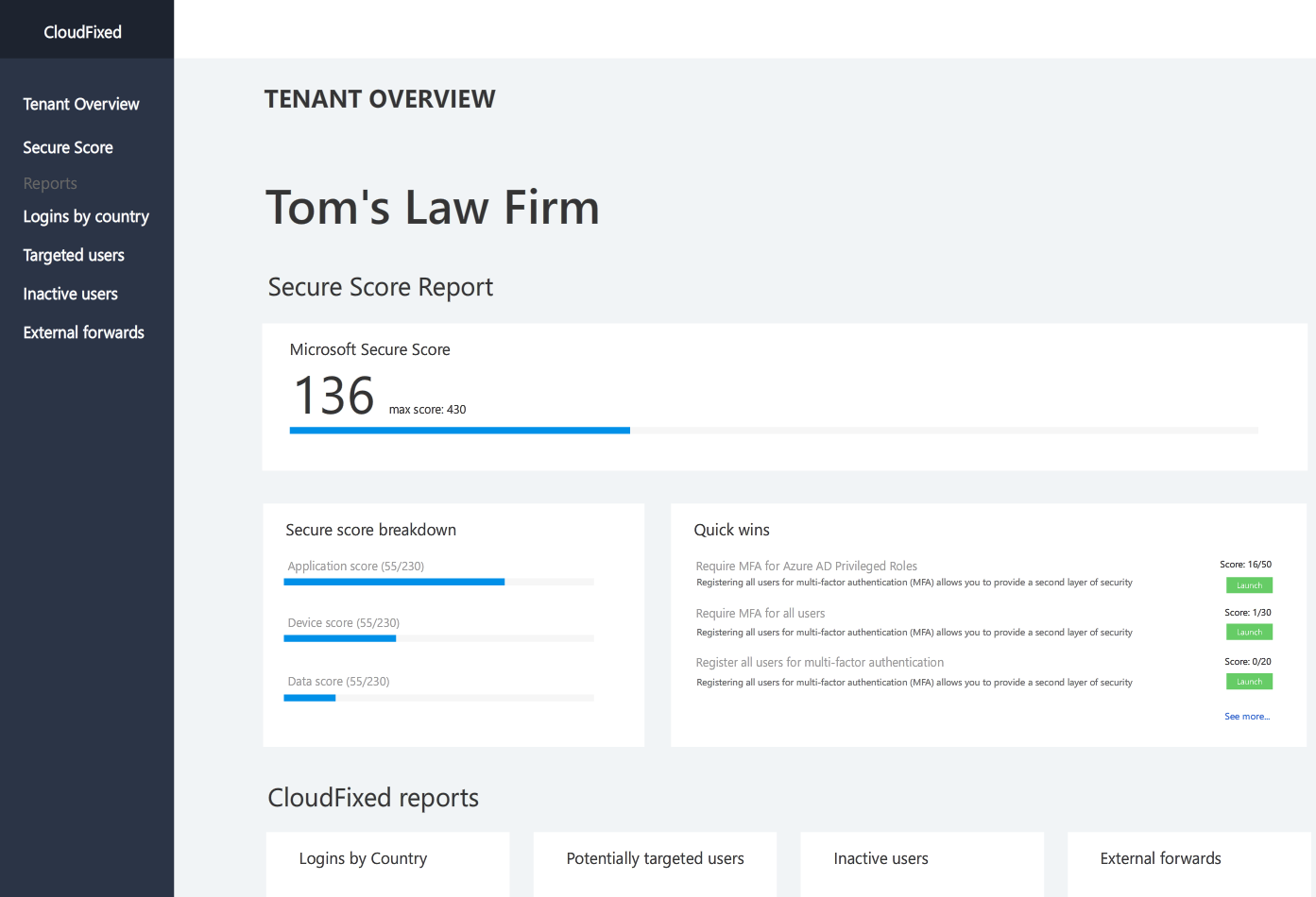1316x897 pixels.
Task: Click the max score: 430 text
Action: click(427, 410)
